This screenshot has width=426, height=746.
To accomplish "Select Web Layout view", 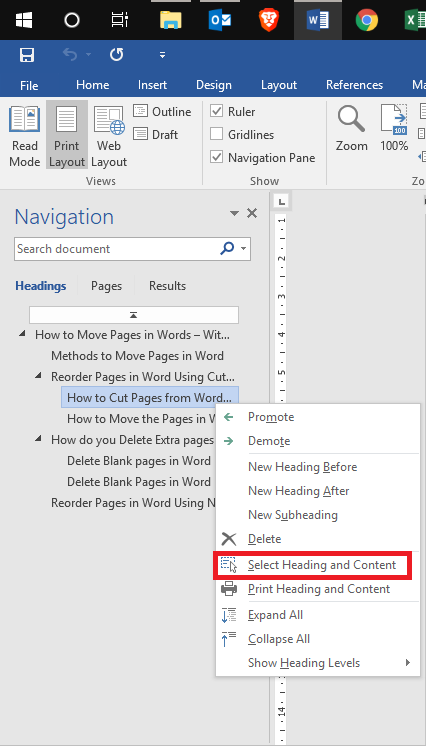I will [x=109, y=137].
